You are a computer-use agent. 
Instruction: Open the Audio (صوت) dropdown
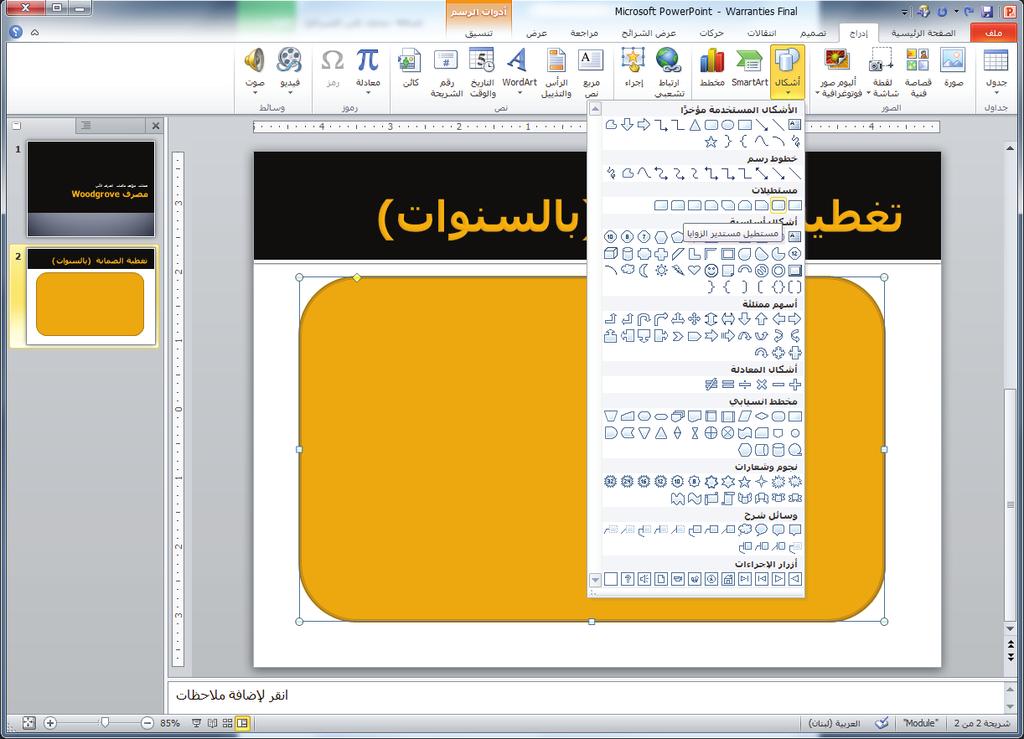coord(254,93)
